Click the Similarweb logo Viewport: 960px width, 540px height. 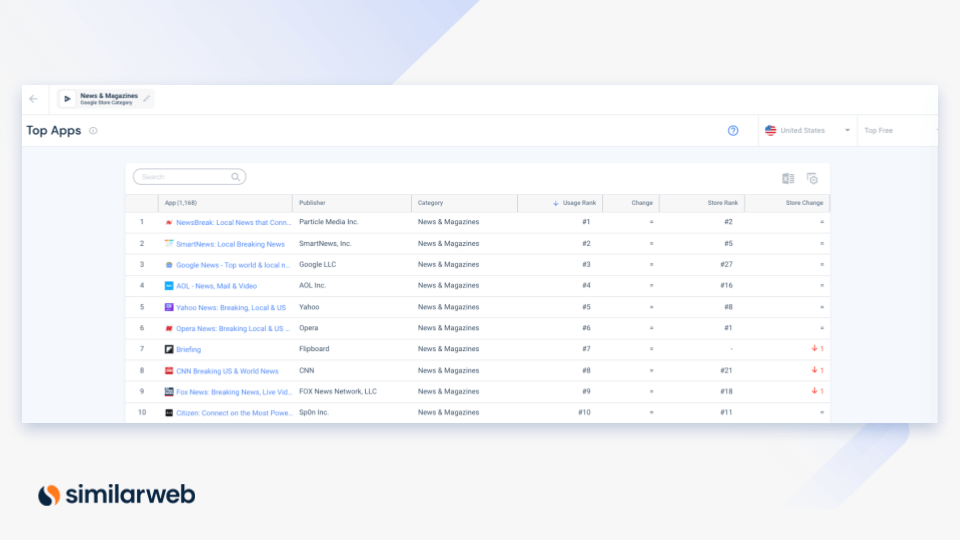coord(116,495)
